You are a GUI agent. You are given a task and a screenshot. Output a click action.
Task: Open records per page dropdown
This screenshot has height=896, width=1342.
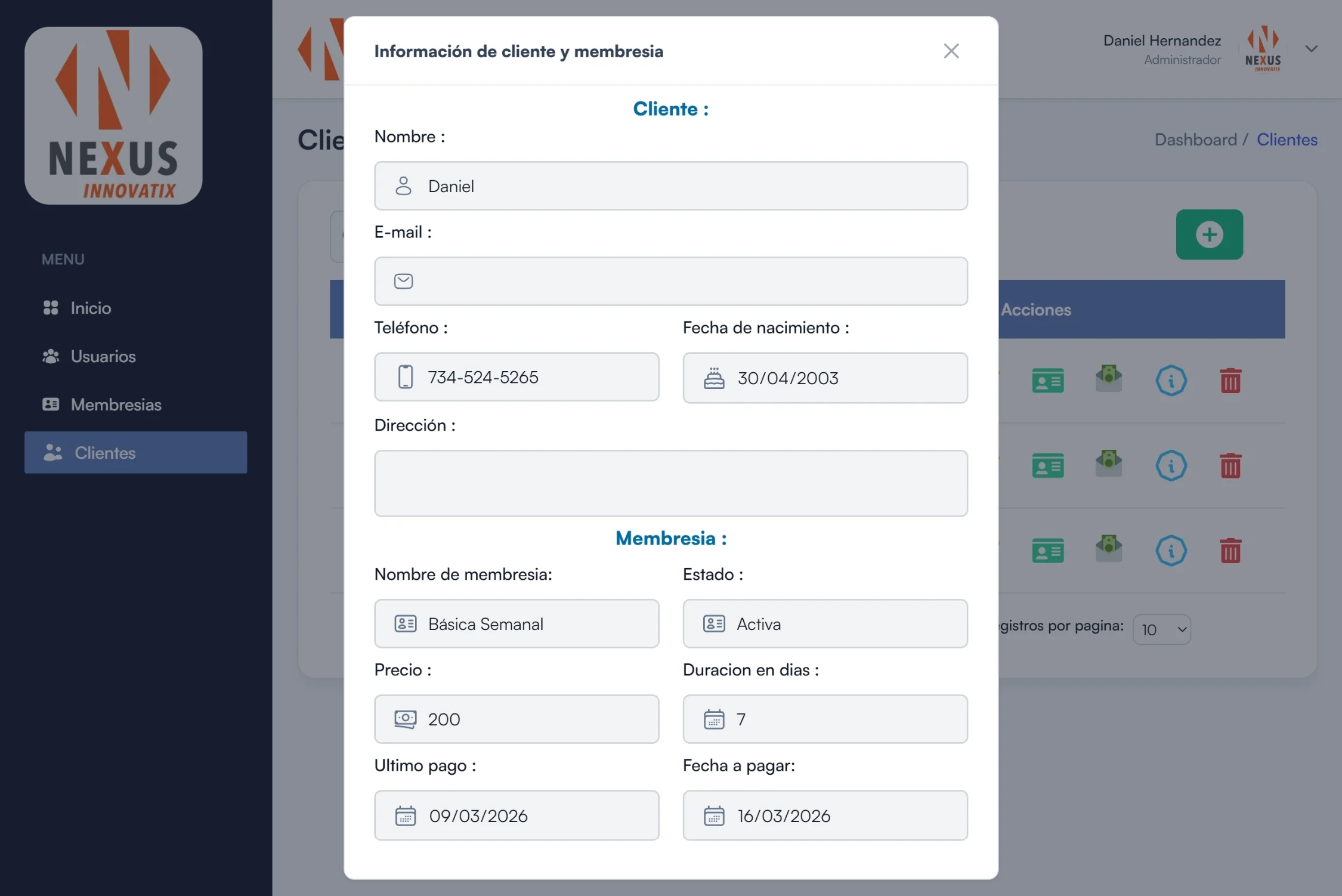1161,629
